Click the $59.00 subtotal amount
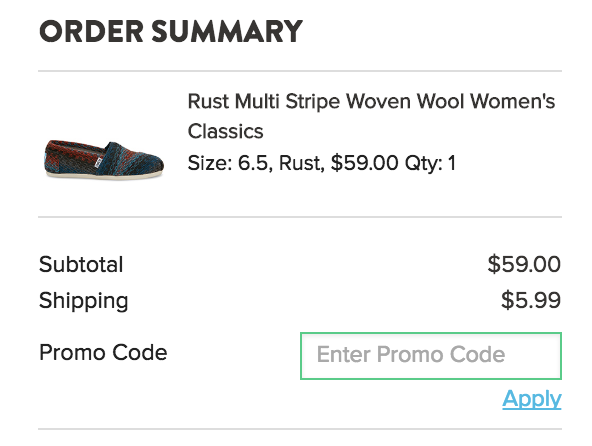The image size is (592, 446). [x=524, y=264]
